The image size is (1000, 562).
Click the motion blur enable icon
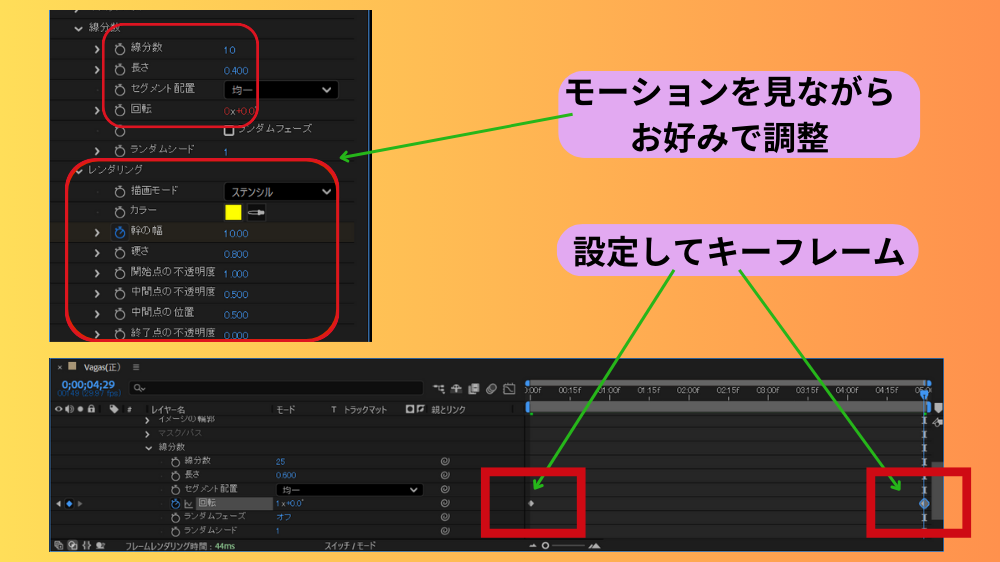(x=491, y=388)
